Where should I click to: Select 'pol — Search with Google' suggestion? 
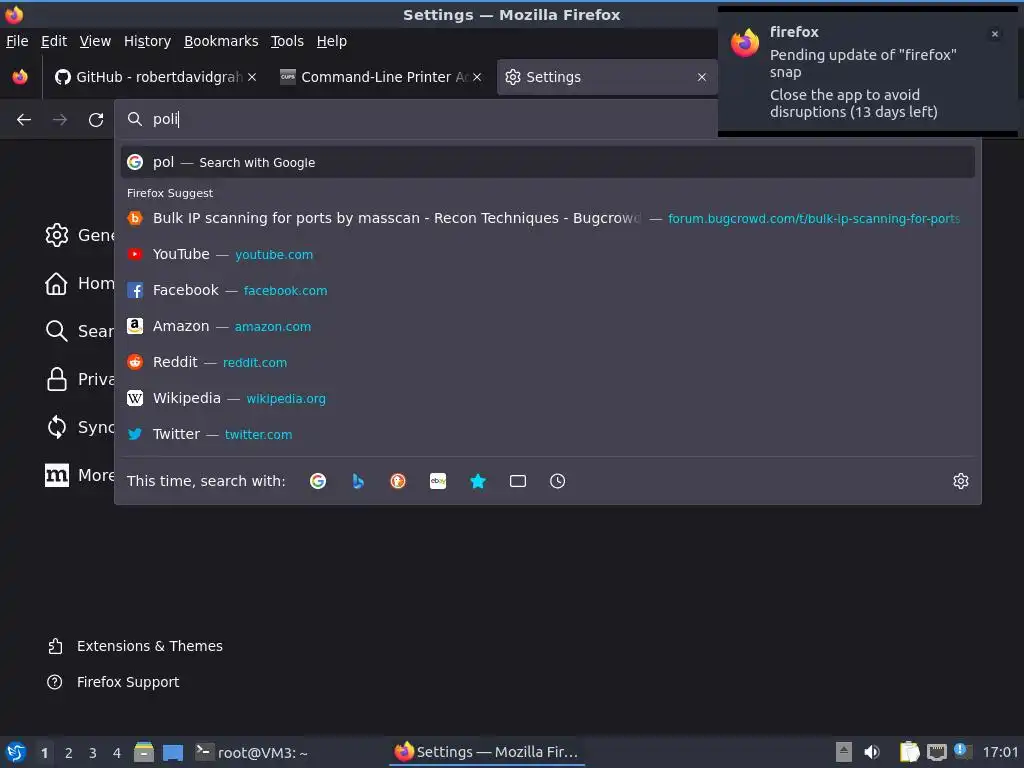[x=548, y=163]
